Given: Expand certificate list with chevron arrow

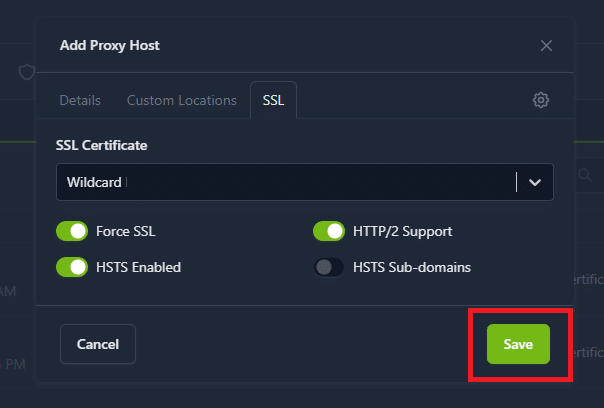Looking at the screenshot, I should coord(535,182).
